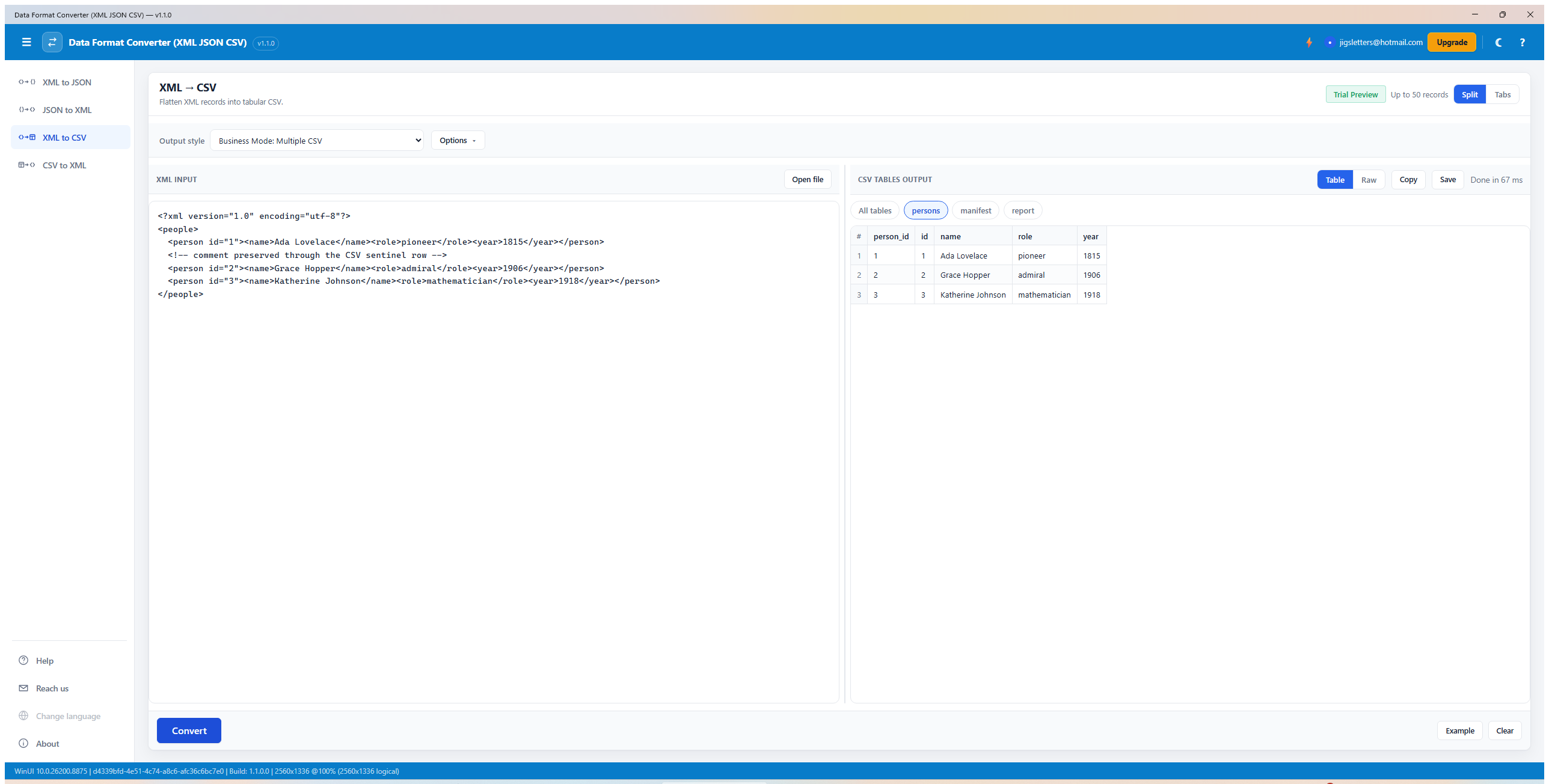
Task: Click the Reach us envelope icon
Action: [x=23, y=688]
